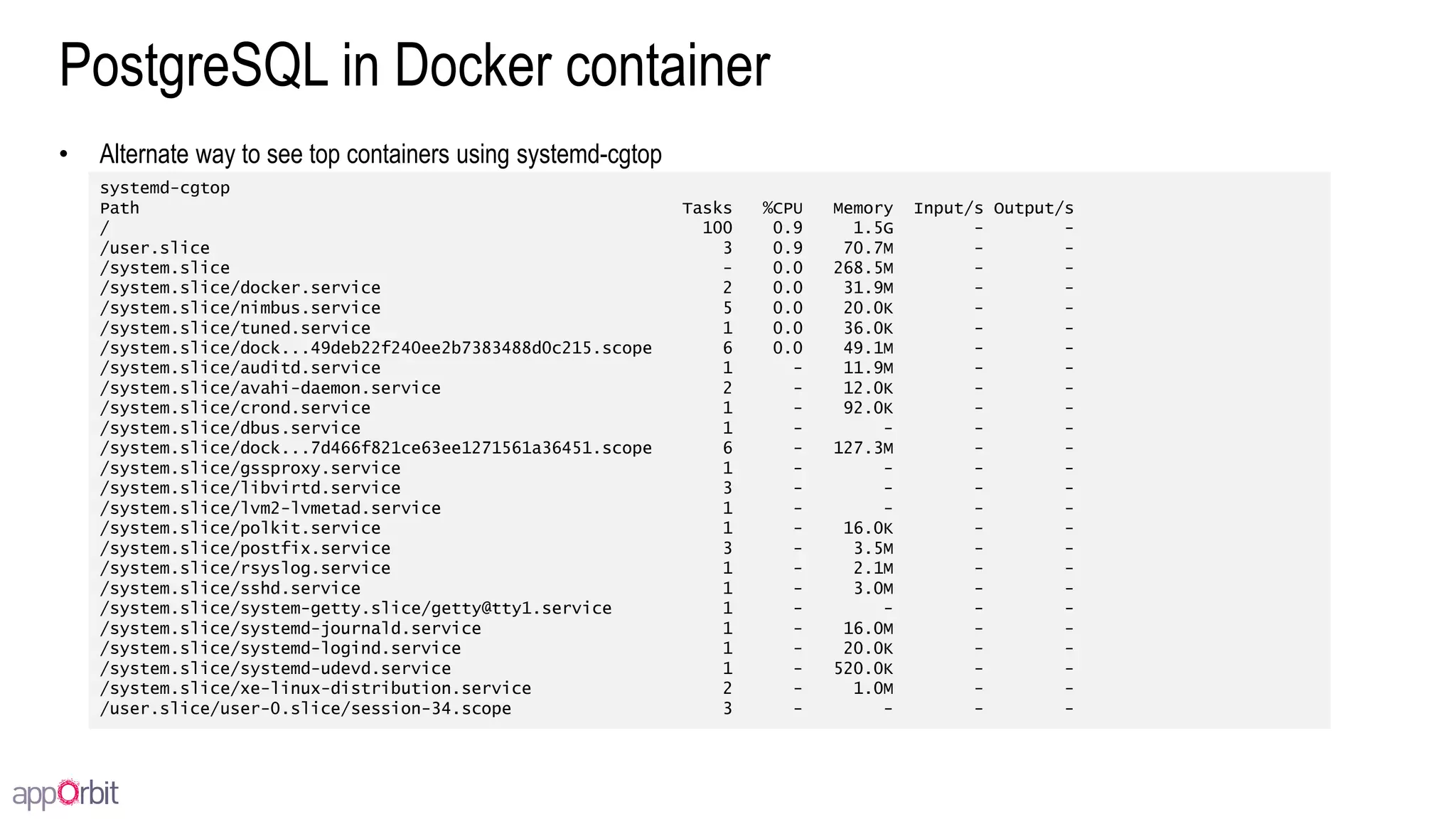Select the Memory column header

point(862,208)
